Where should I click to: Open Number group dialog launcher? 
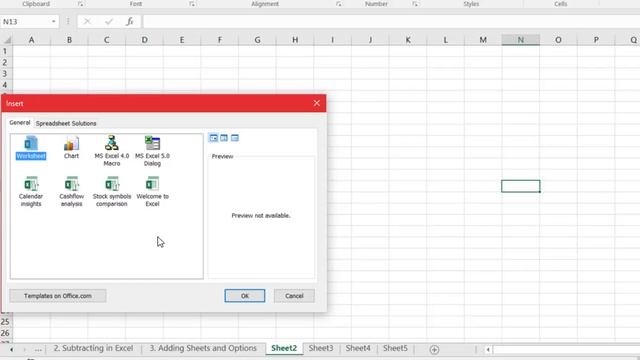[415, 4]
